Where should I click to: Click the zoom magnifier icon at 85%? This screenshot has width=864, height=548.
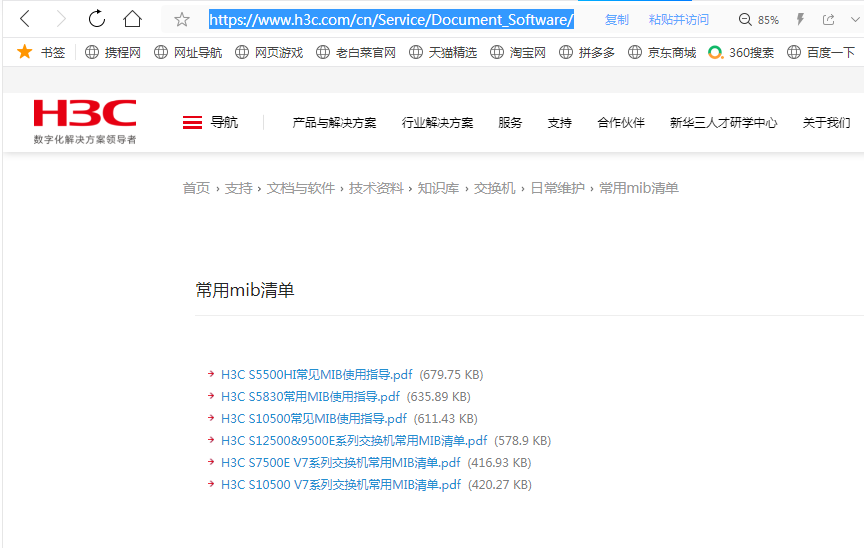[745, 20]
